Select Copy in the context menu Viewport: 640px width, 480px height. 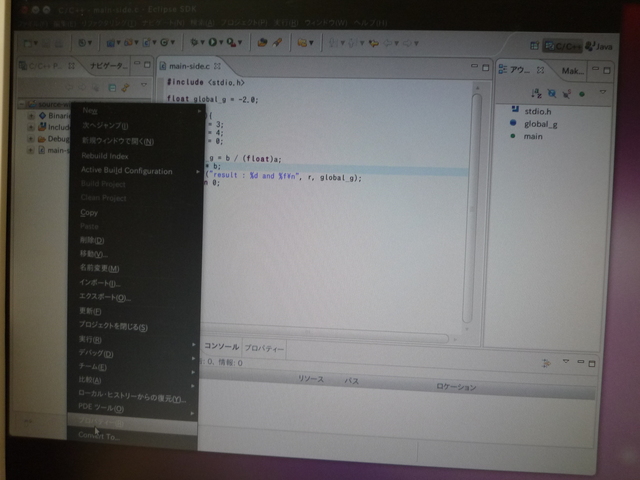(89, 212)
